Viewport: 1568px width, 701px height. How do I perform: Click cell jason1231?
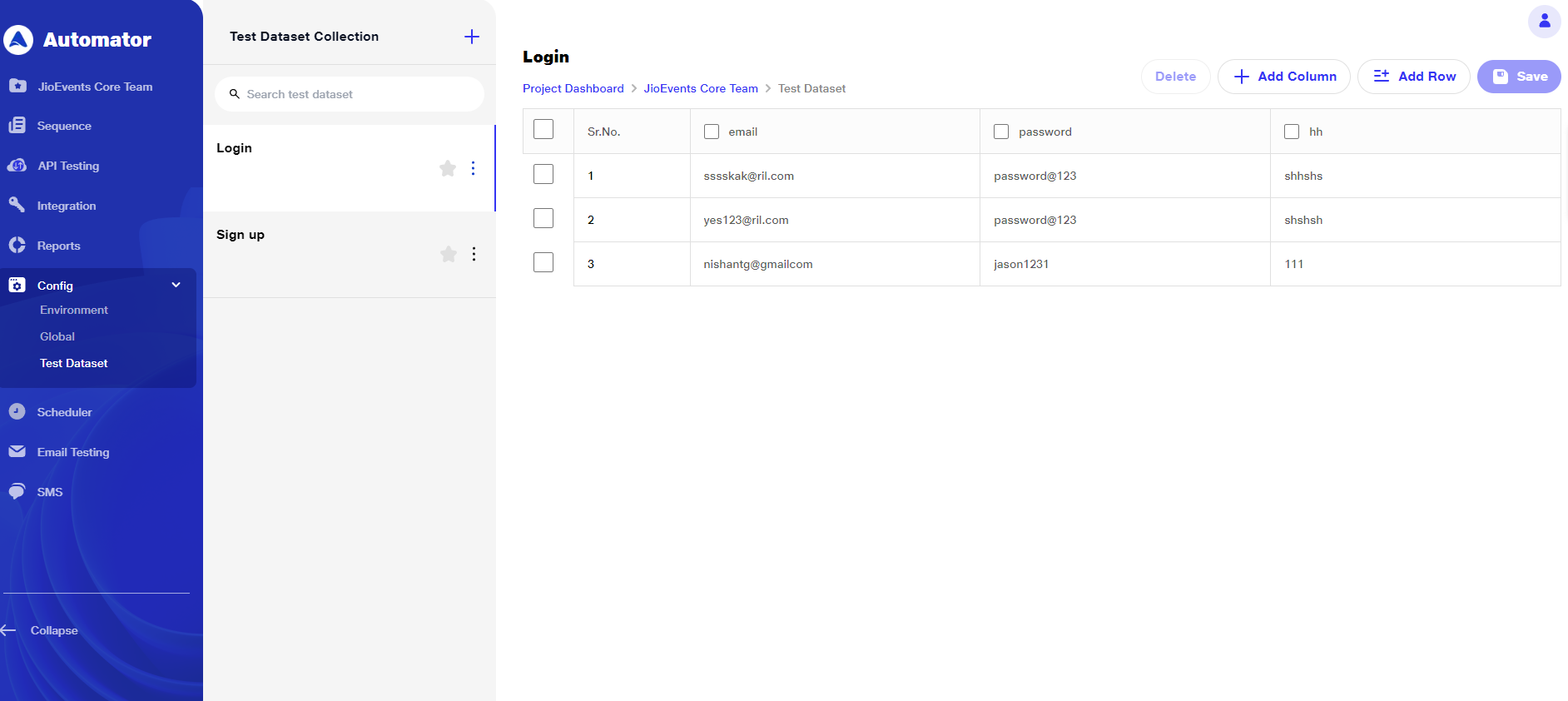(1125, 264)
